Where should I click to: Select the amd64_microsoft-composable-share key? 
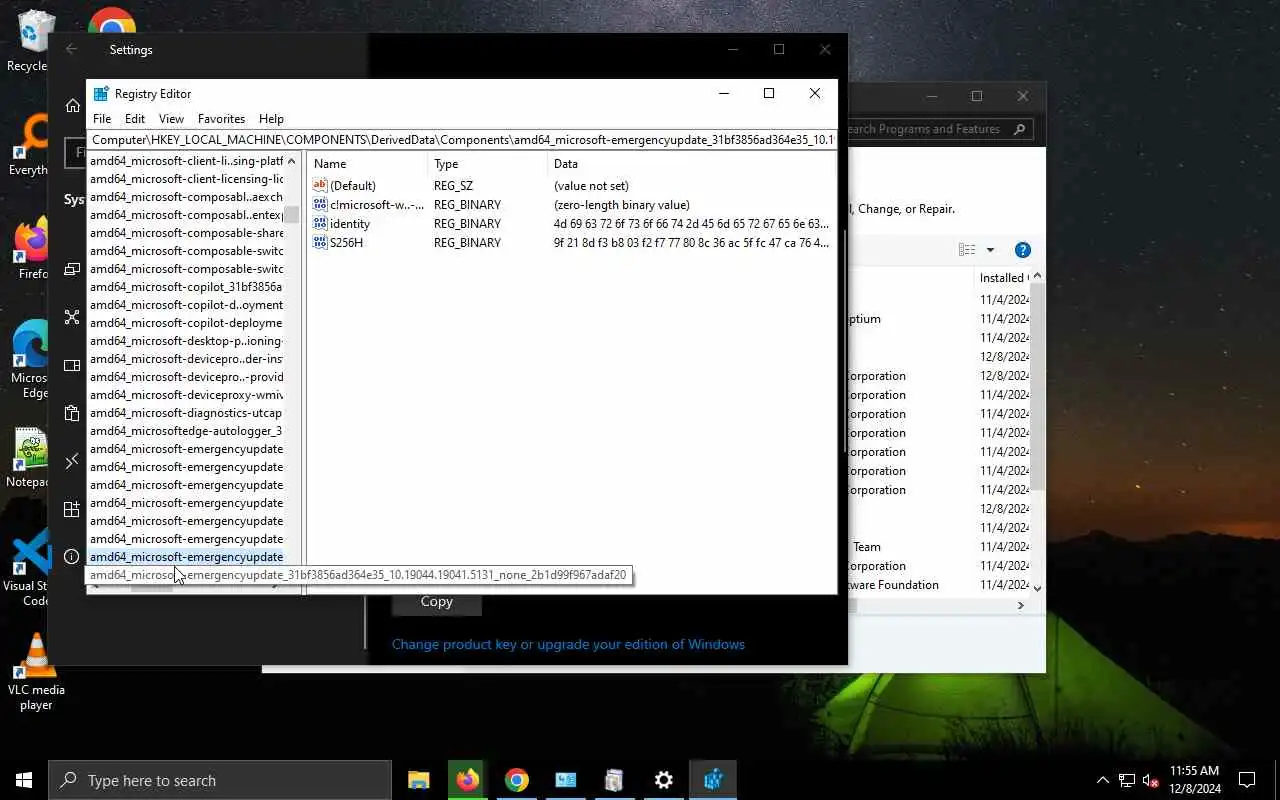point(186,233)
